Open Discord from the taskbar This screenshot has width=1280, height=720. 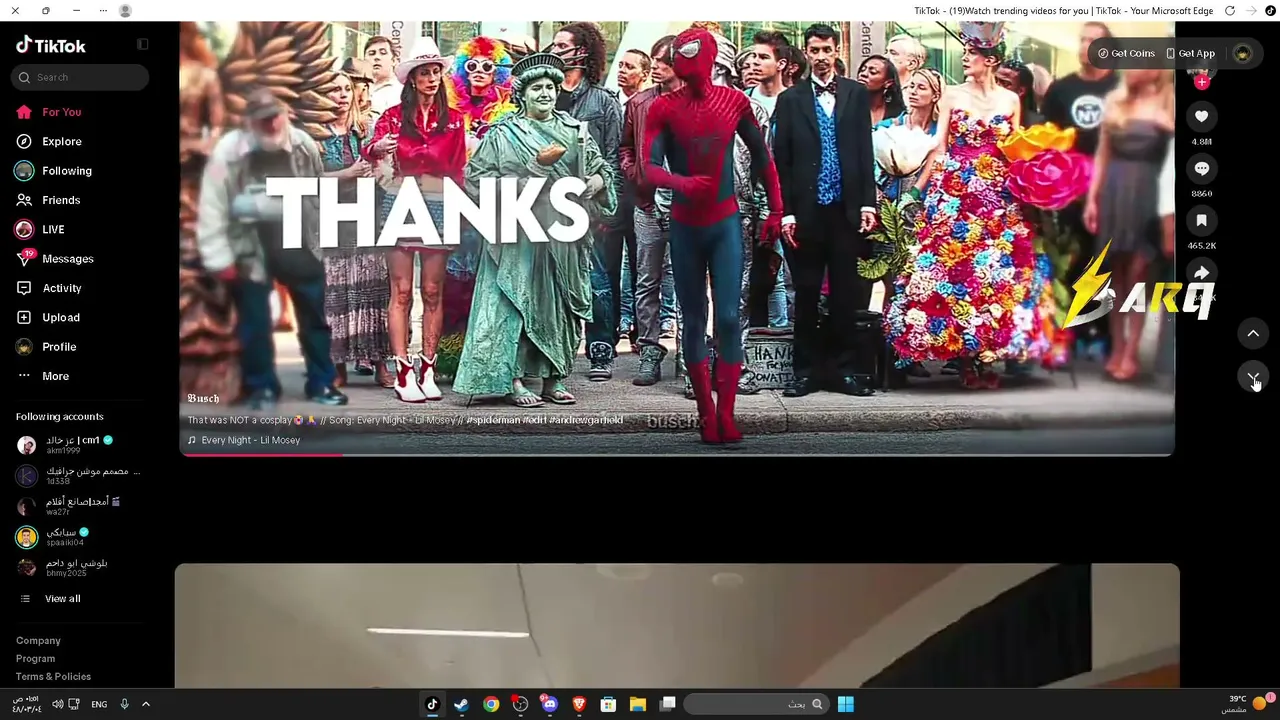click(x=549, y=704)
